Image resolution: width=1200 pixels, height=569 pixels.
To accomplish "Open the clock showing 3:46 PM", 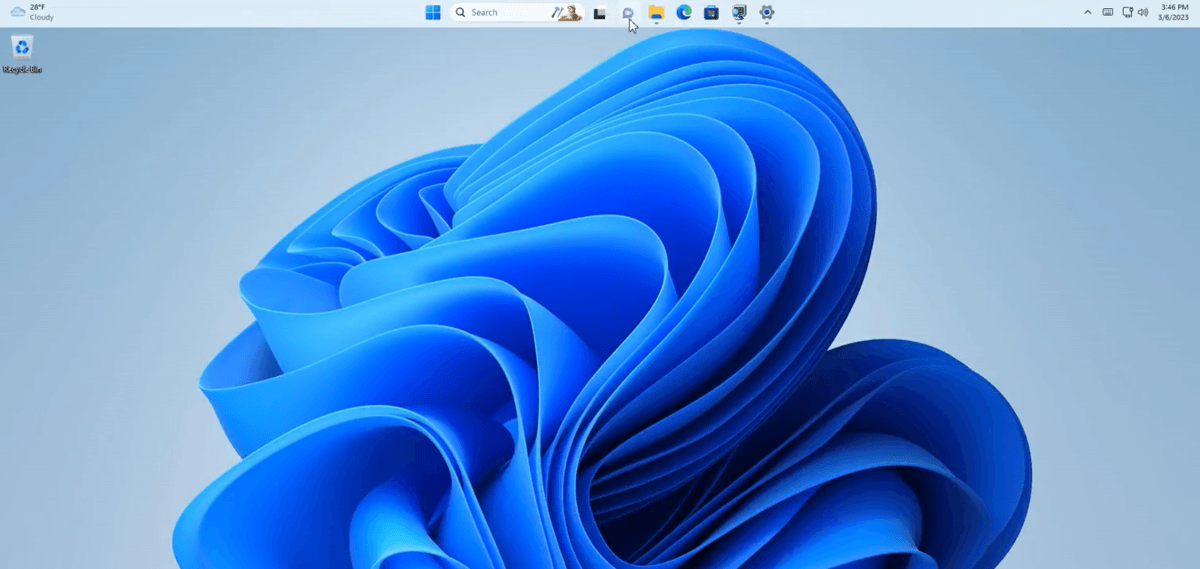I will coord(1174,12).
